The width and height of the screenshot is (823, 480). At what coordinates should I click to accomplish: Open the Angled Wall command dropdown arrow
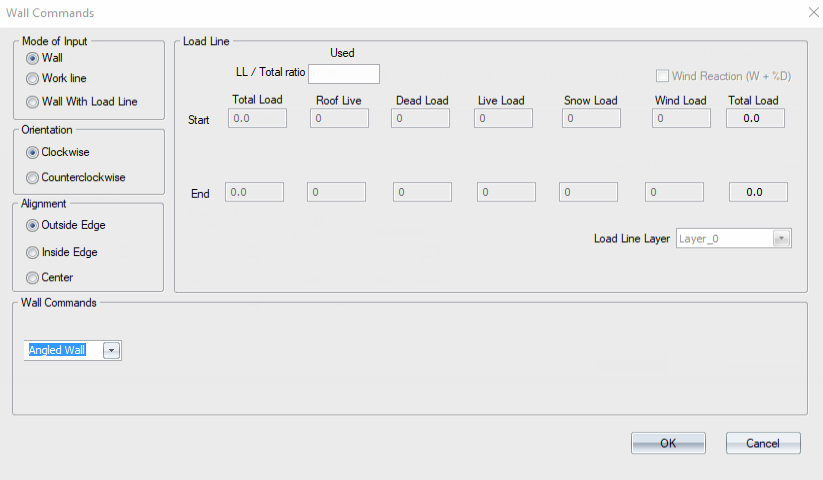112,350
